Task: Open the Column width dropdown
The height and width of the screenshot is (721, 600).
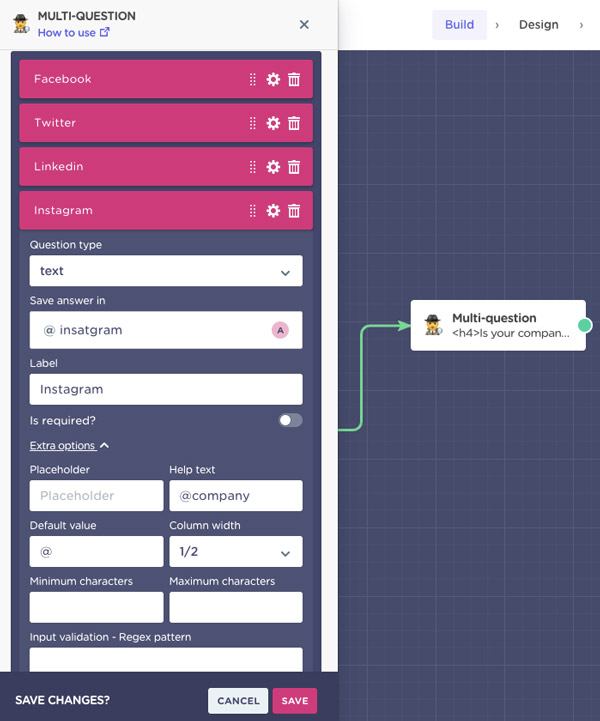Action: [236, 551]
